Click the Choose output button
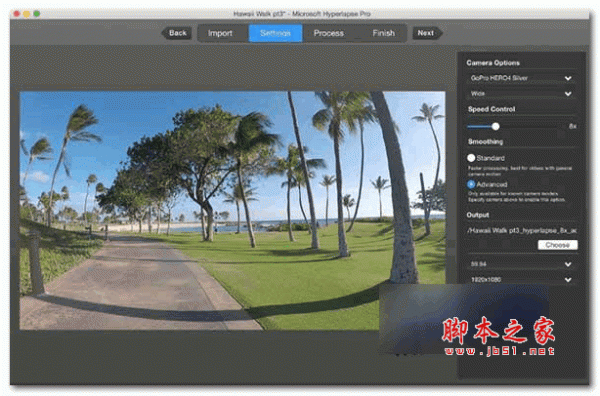This screenshot has height=396, width=600. tap(558, 245)
